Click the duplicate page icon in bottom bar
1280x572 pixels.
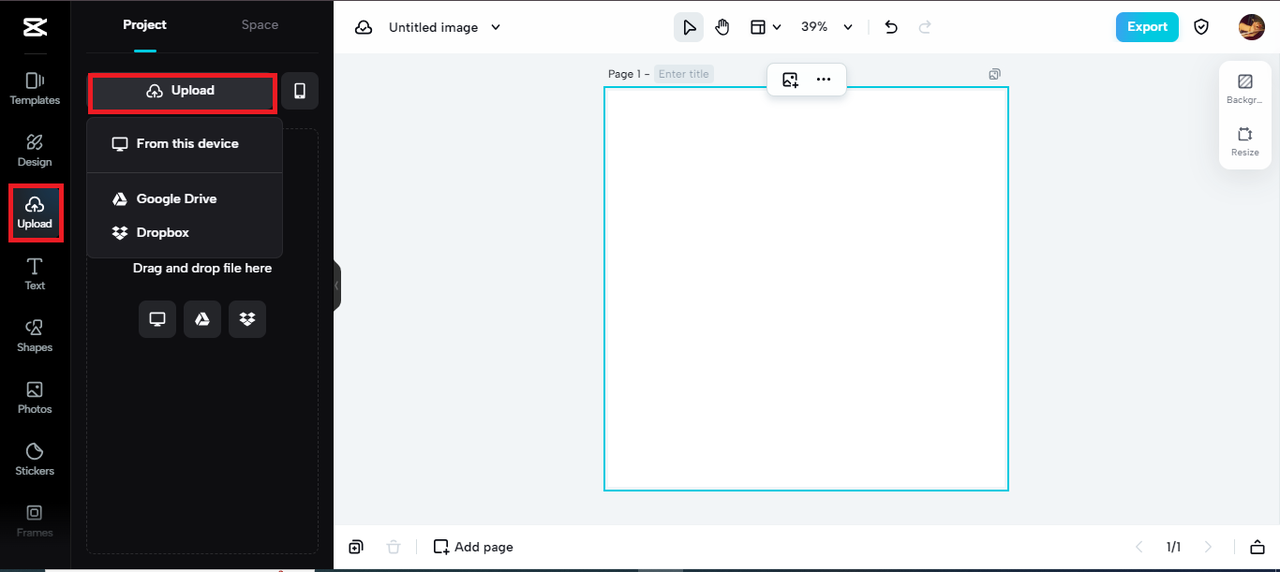pos(356,547)
